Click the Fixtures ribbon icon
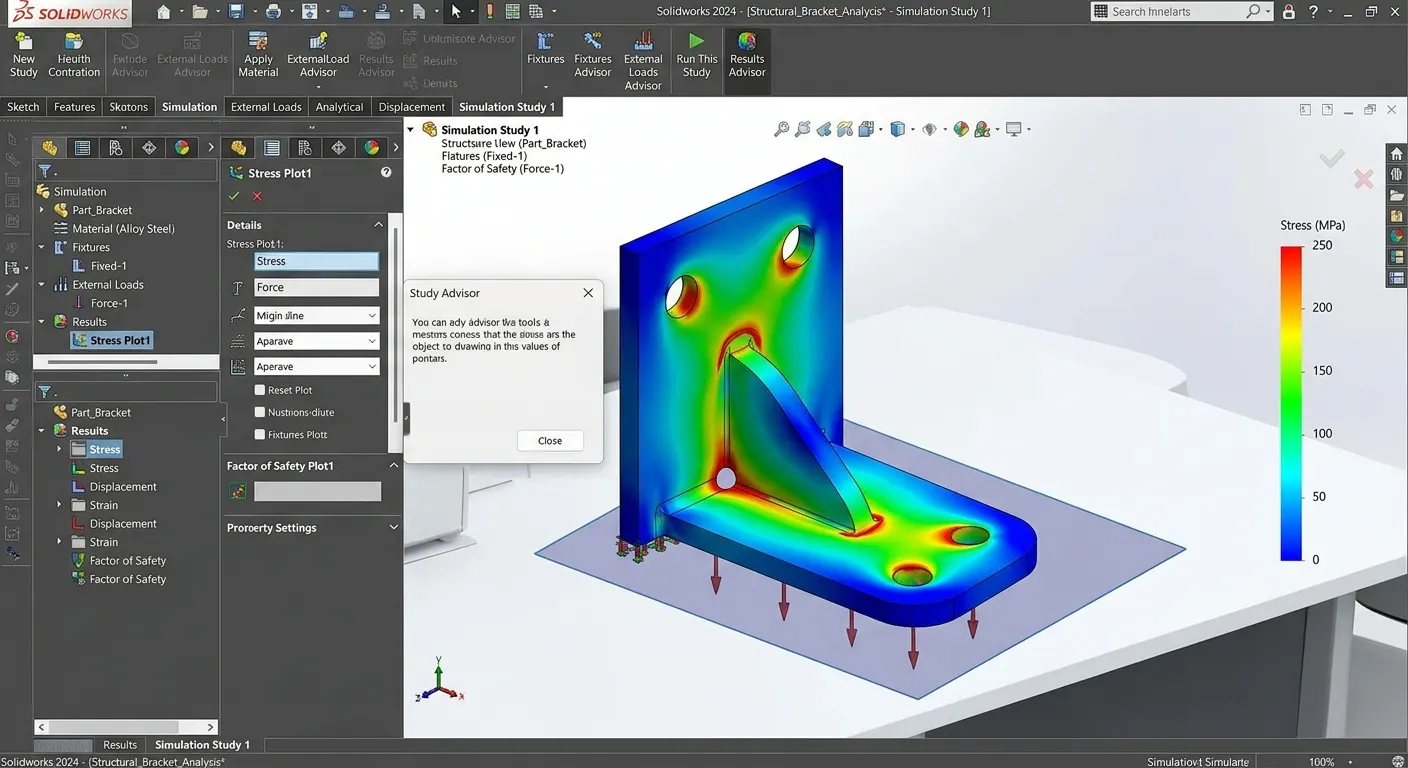Screen dimensions: 1408x768 [545, 41]
